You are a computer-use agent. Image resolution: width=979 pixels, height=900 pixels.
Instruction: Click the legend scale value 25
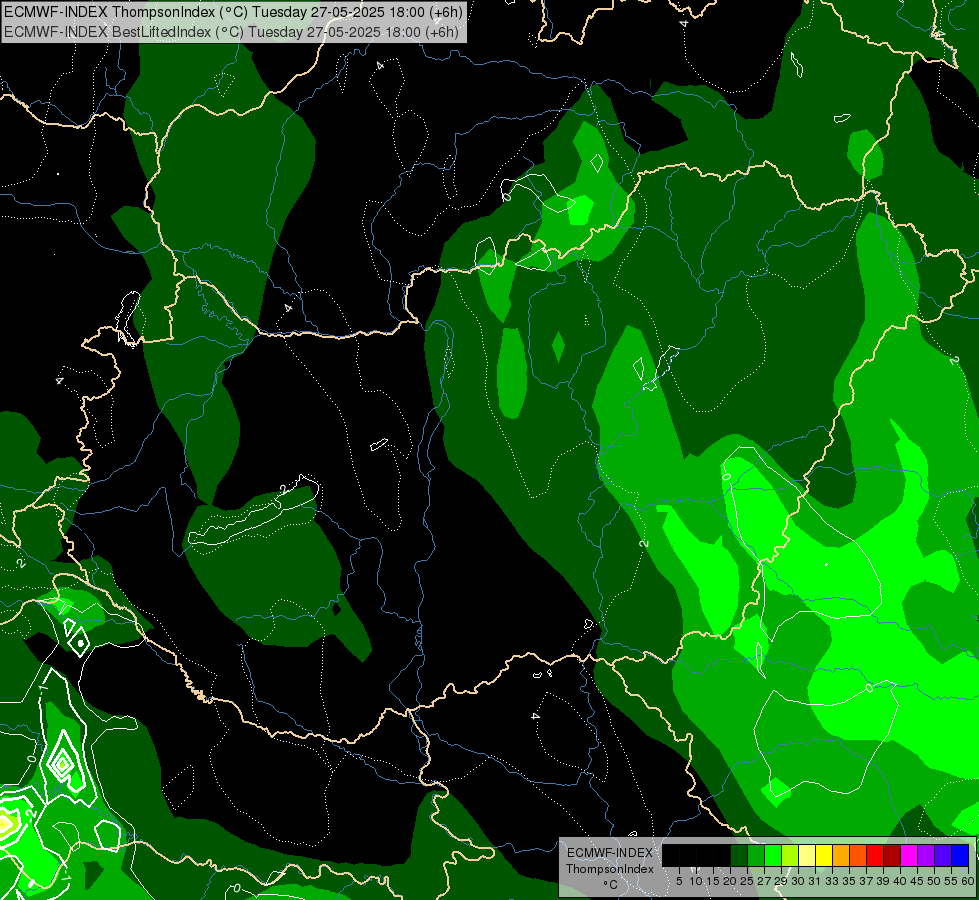click(747, 881)
